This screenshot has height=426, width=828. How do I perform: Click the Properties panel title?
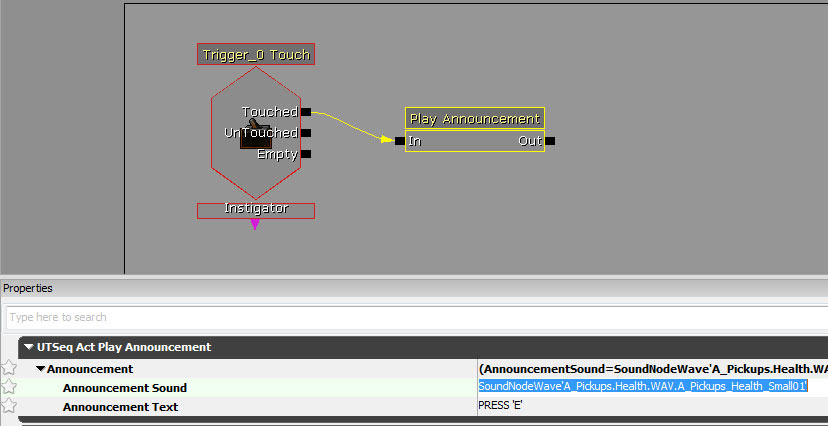pos(28,288)
